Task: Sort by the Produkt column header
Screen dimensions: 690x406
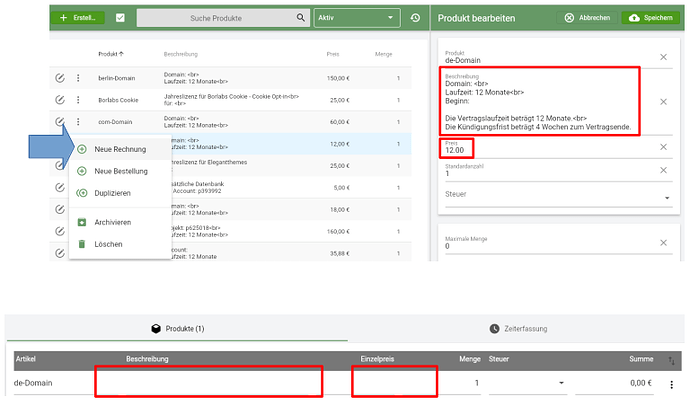Action: pos(111,54)
